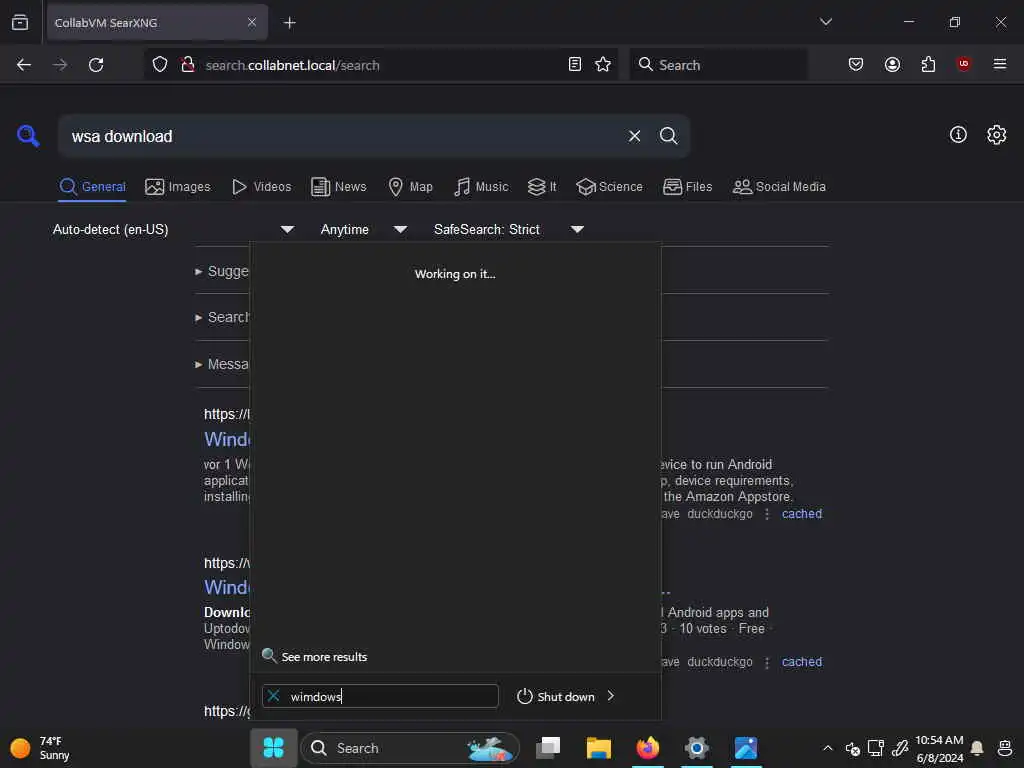
Task: Open the SearXNG about info icon
Action: pos(958,135)
